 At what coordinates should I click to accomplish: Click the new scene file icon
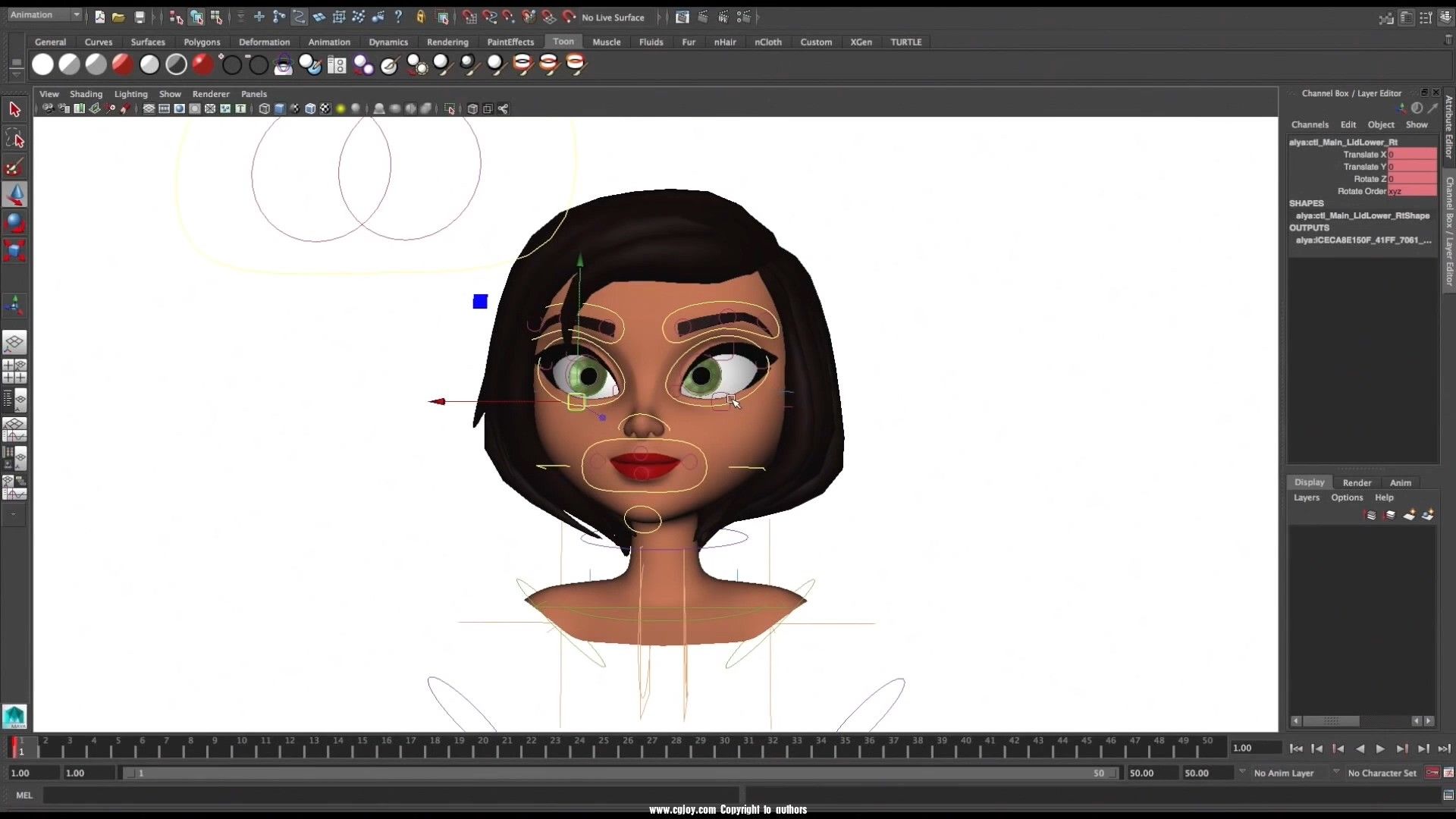click(99, 17)
